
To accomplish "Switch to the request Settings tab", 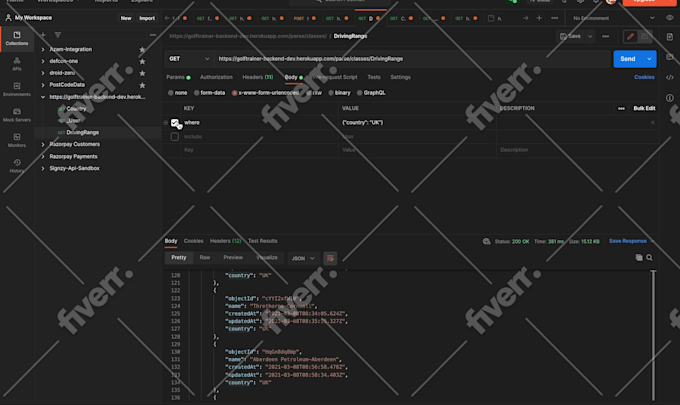I will tap(400, 77).
